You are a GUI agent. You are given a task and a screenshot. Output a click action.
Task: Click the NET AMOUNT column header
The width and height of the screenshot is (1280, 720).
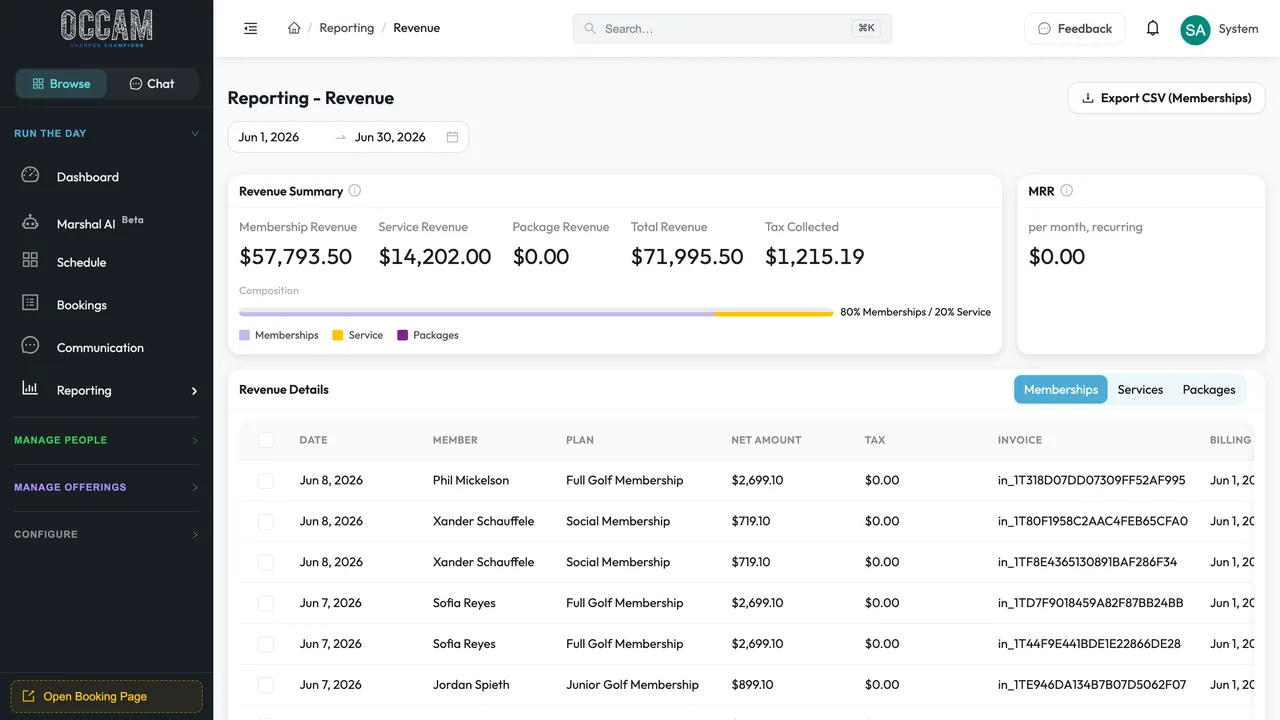tap(766, 440)
